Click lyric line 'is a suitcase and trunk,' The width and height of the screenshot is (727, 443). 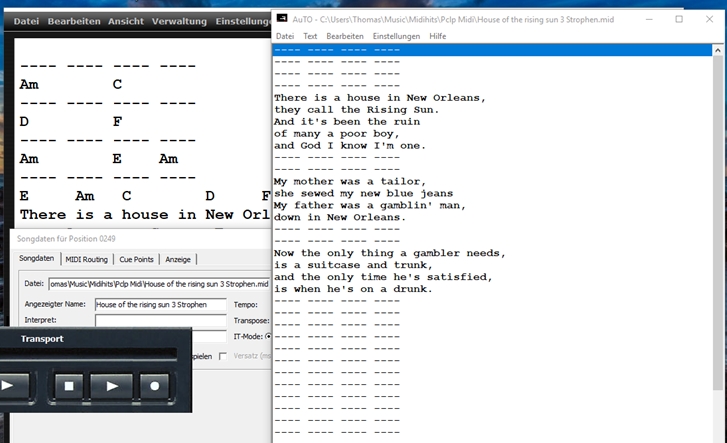coord(353,265)
